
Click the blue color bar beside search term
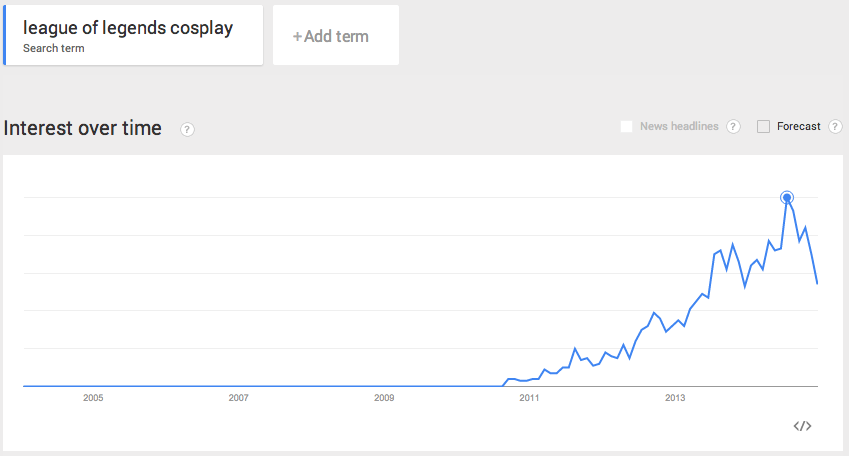point(5,36)
